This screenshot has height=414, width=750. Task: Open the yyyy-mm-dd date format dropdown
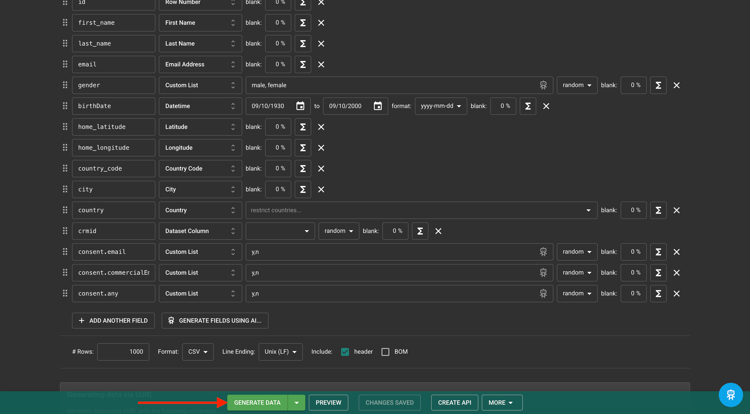[441, 106]
